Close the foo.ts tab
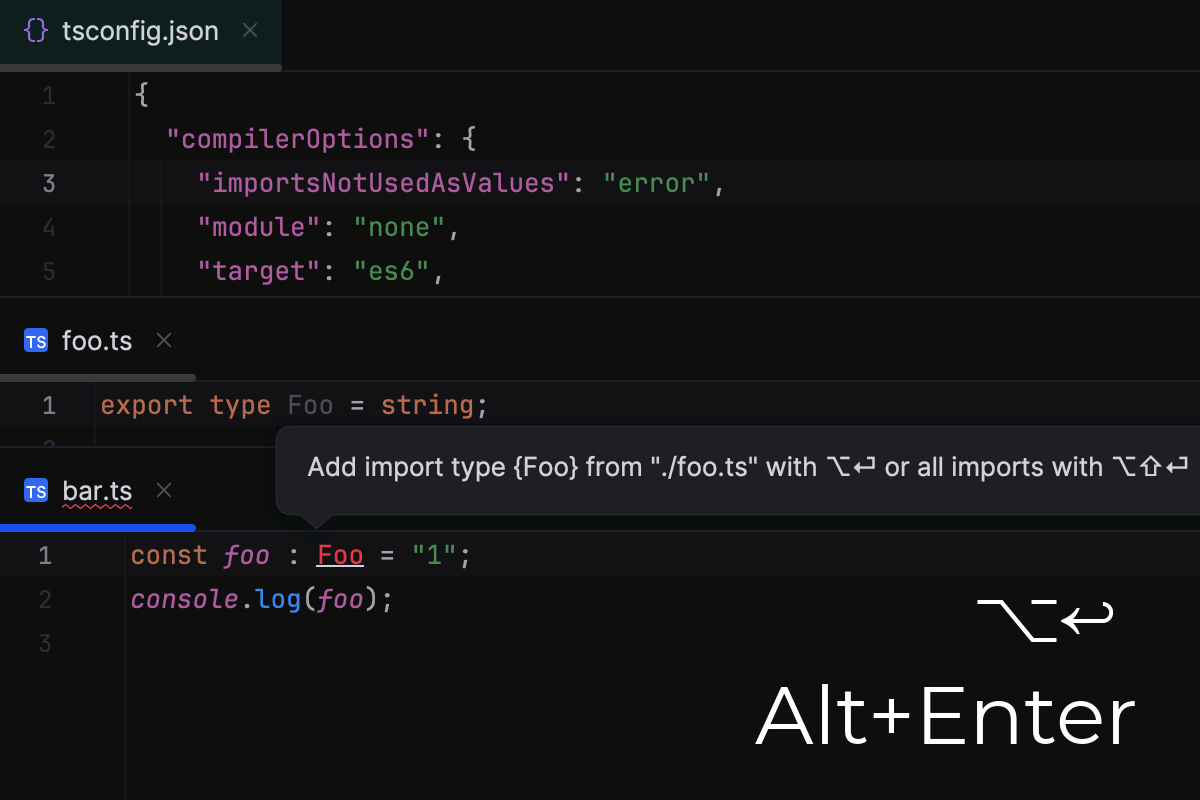 coord(163,340)
